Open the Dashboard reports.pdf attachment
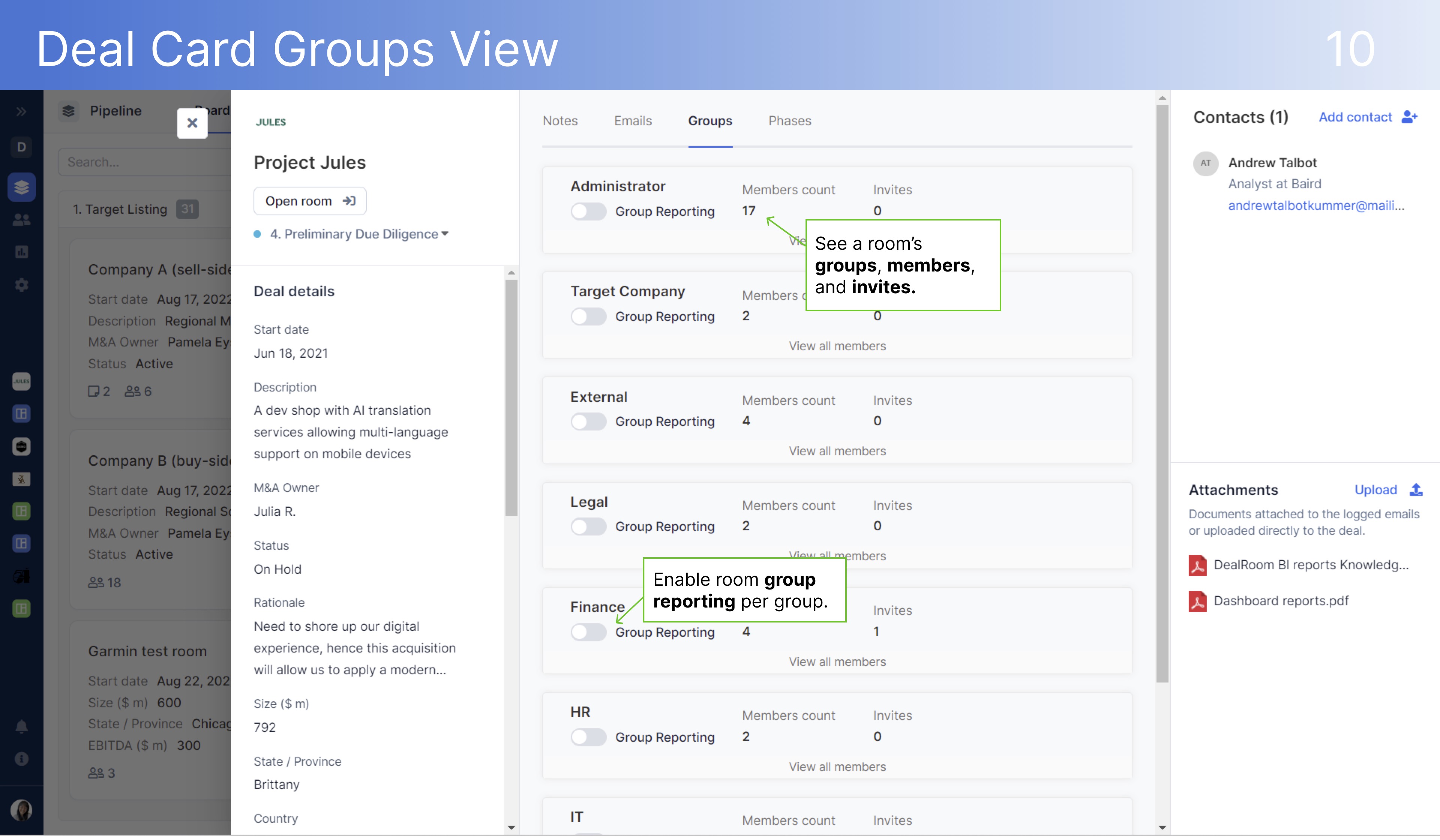Screen dimensions: 1440x840 pyautogui.click(x=1281, y=601)
